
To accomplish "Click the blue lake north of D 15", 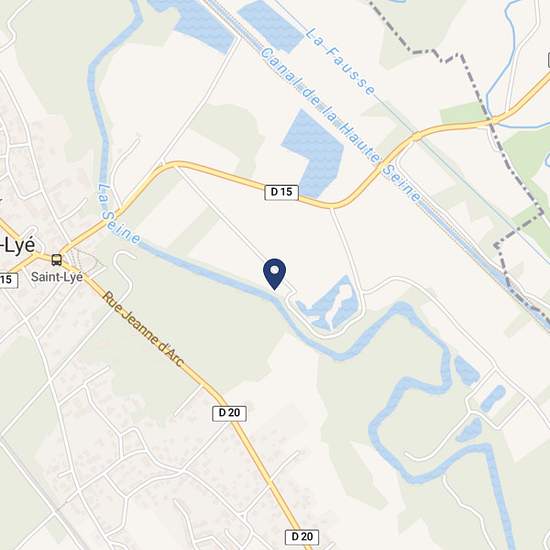I will (313, 152).
